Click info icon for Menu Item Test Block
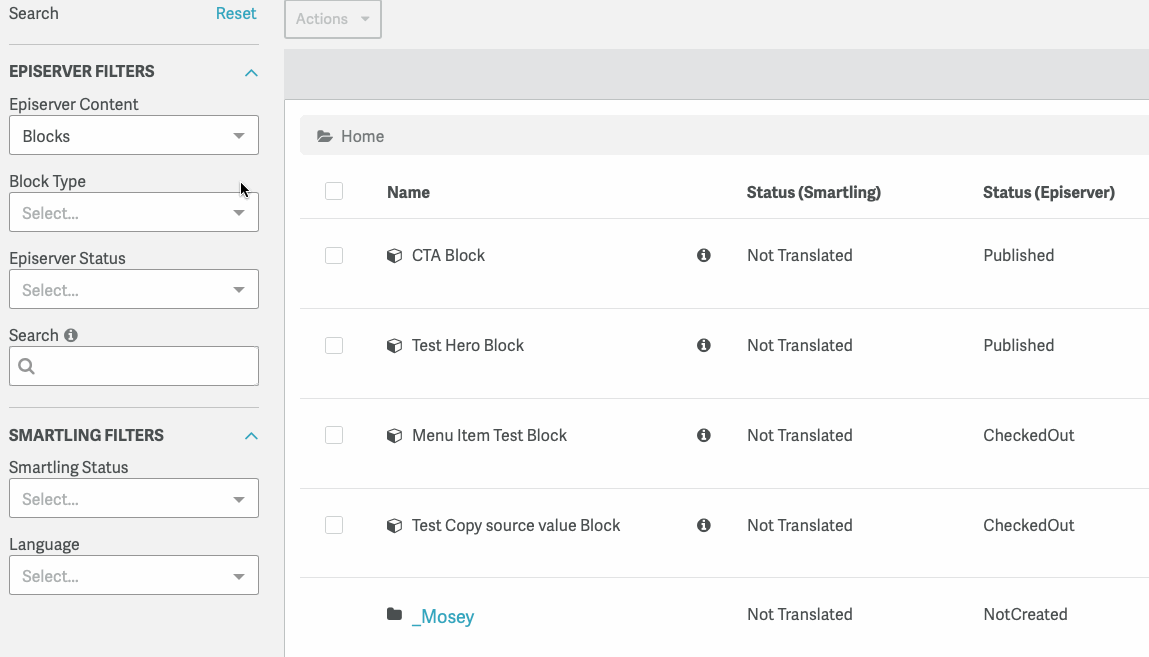This screenshot has height=657, width=1149. [x=704, y=436]
